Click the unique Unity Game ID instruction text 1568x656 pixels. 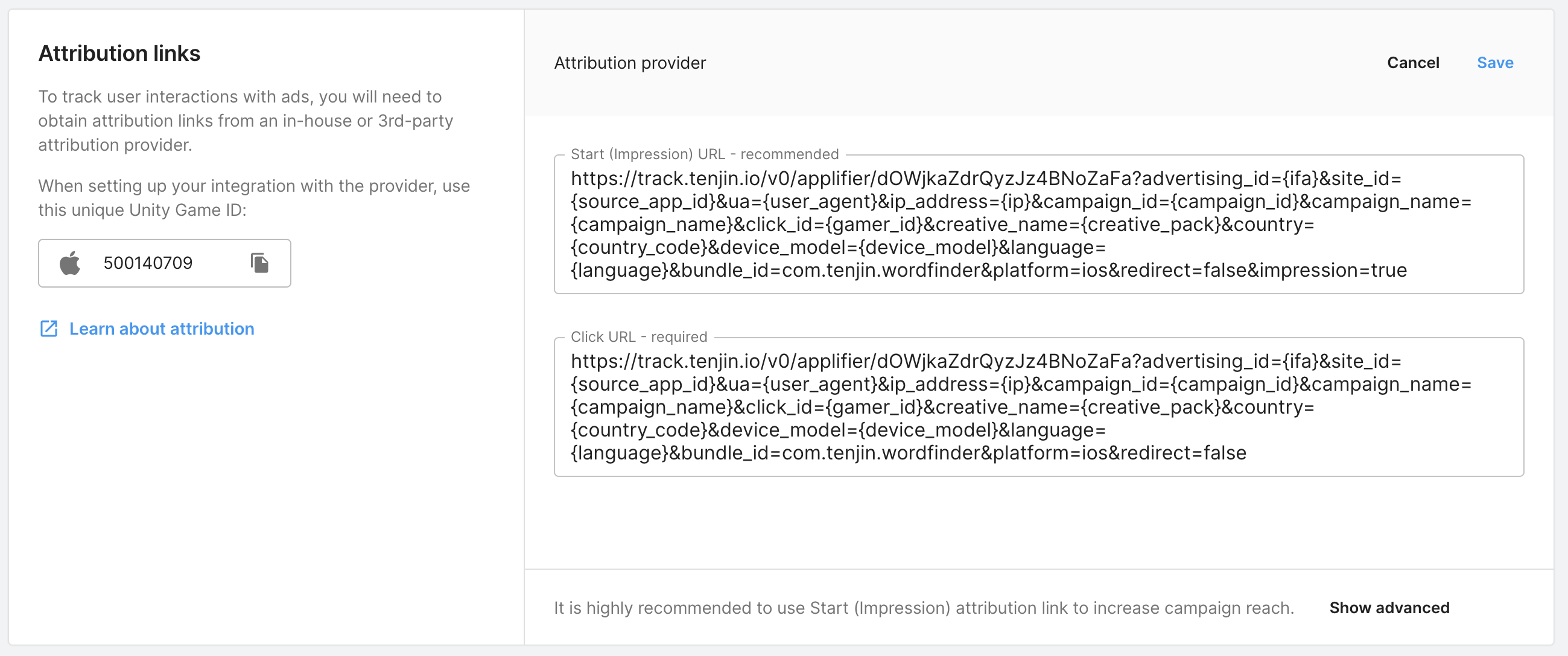(254, 198)
